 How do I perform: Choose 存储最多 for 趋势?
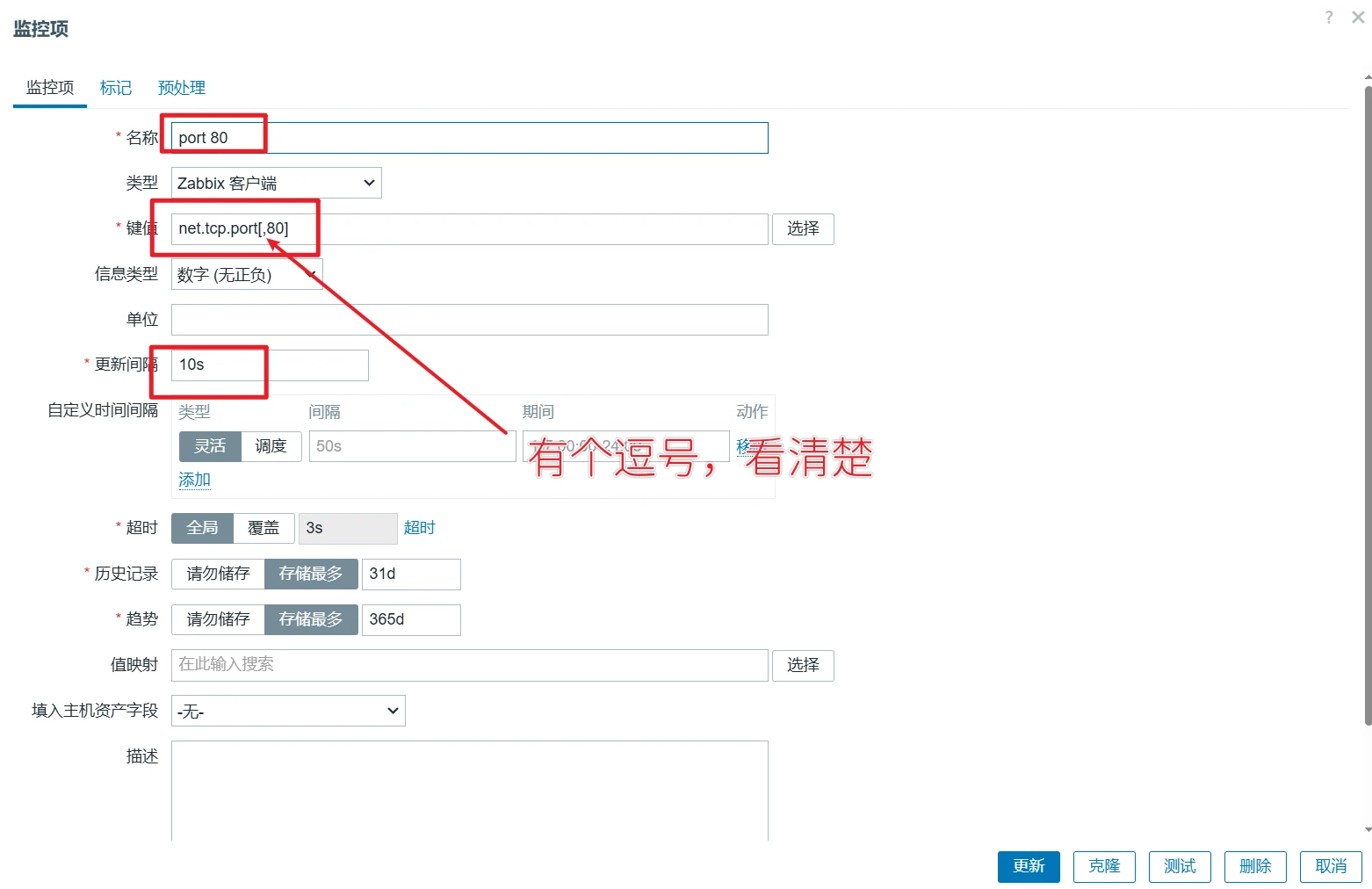(x=310, y=619)
